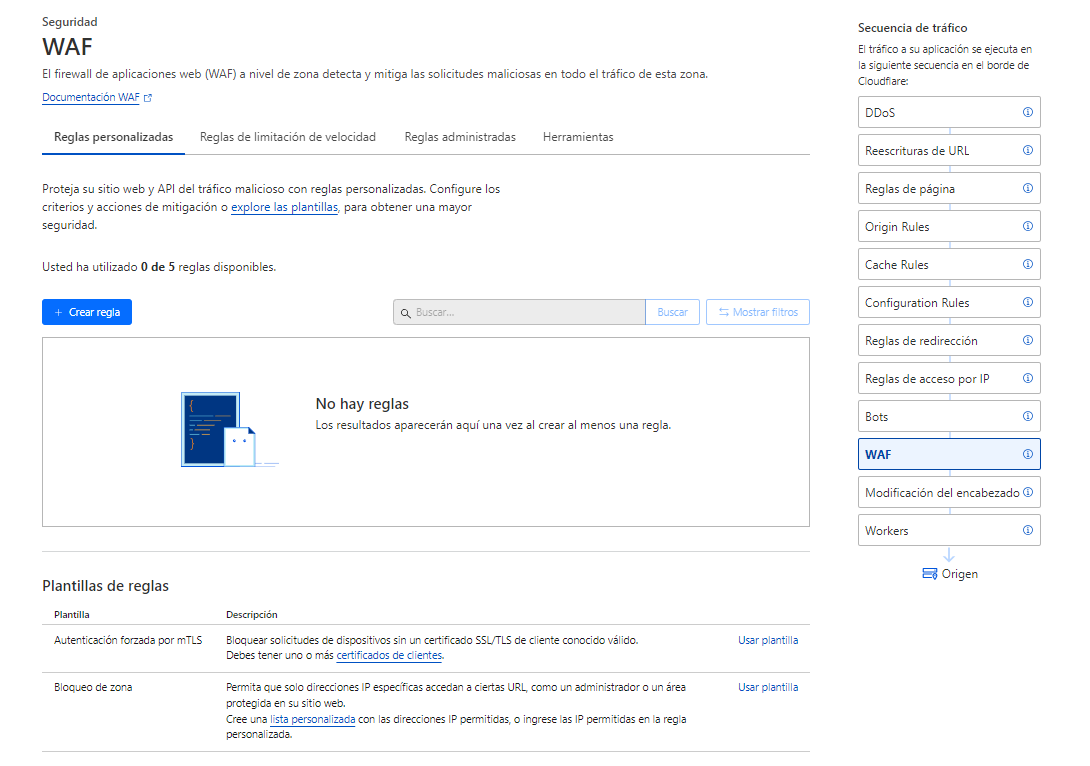This screenshot has height=766, width=1090.
Task: Click the info icon next to DDoS
Action: [x=1027, y=112]
